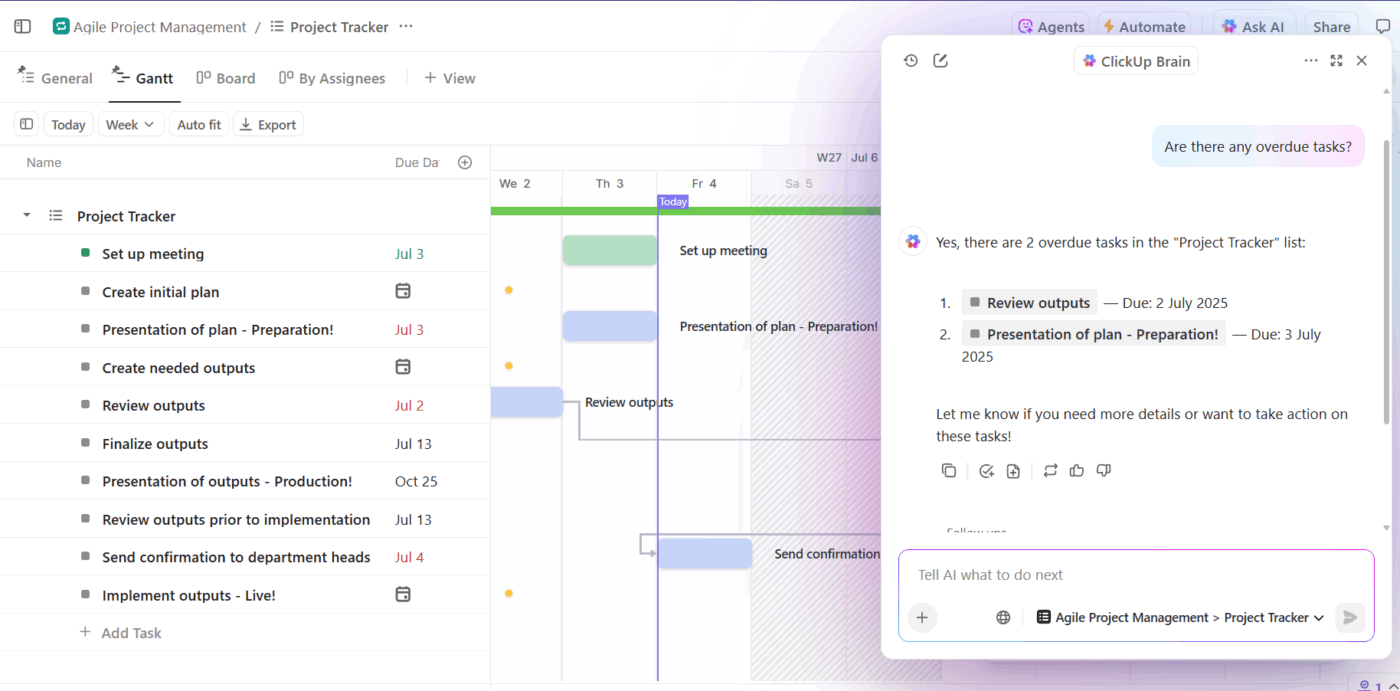
Task: Start a new ClickUp Brain chat
Action: point(940,60)
